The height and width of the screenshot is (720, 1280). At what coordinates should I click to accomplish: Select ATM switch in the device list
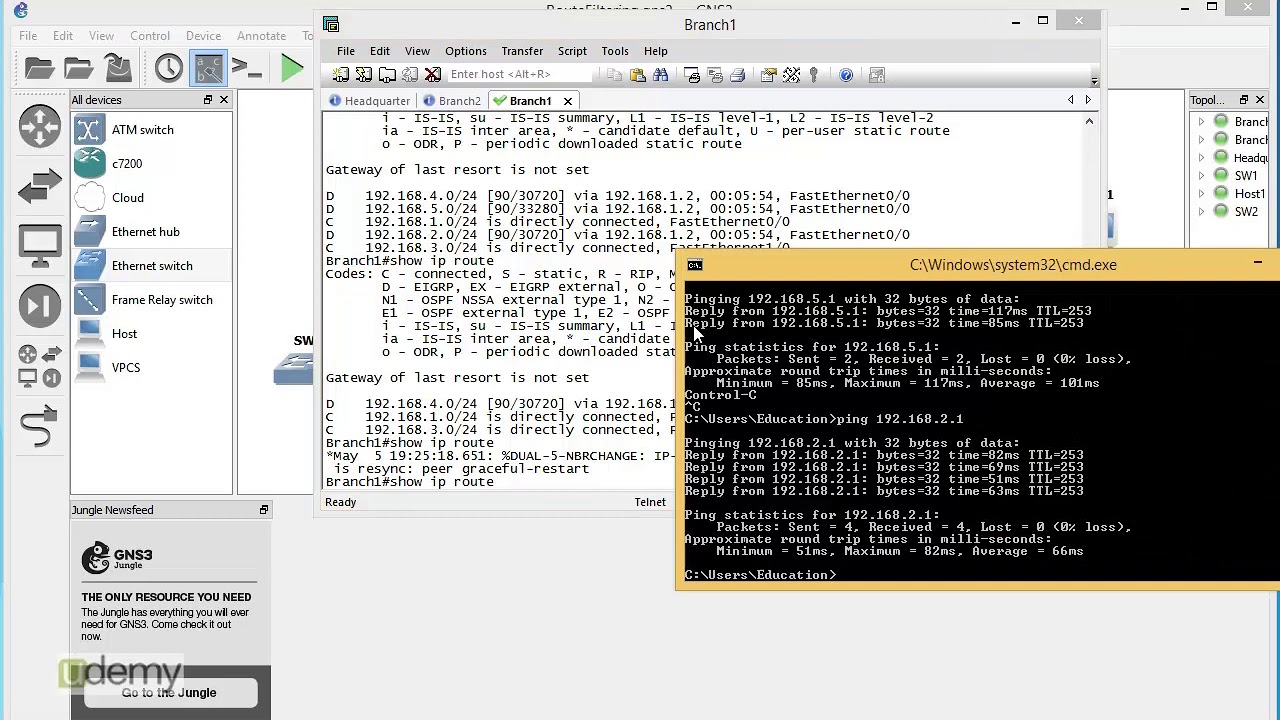pos(152,130)
